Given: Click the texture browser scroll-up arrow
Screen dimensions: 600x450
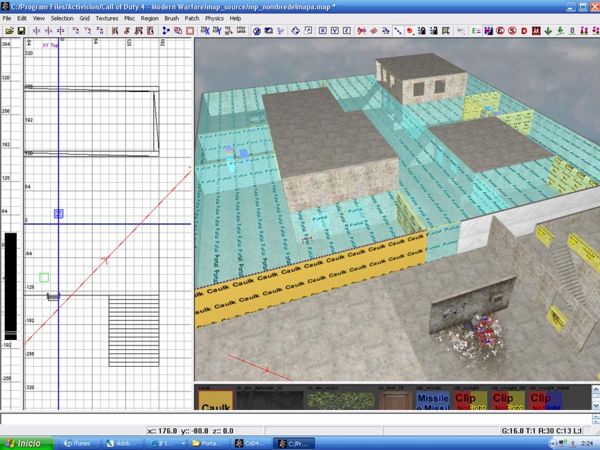Looking at the screenshot, I should 596,390.
